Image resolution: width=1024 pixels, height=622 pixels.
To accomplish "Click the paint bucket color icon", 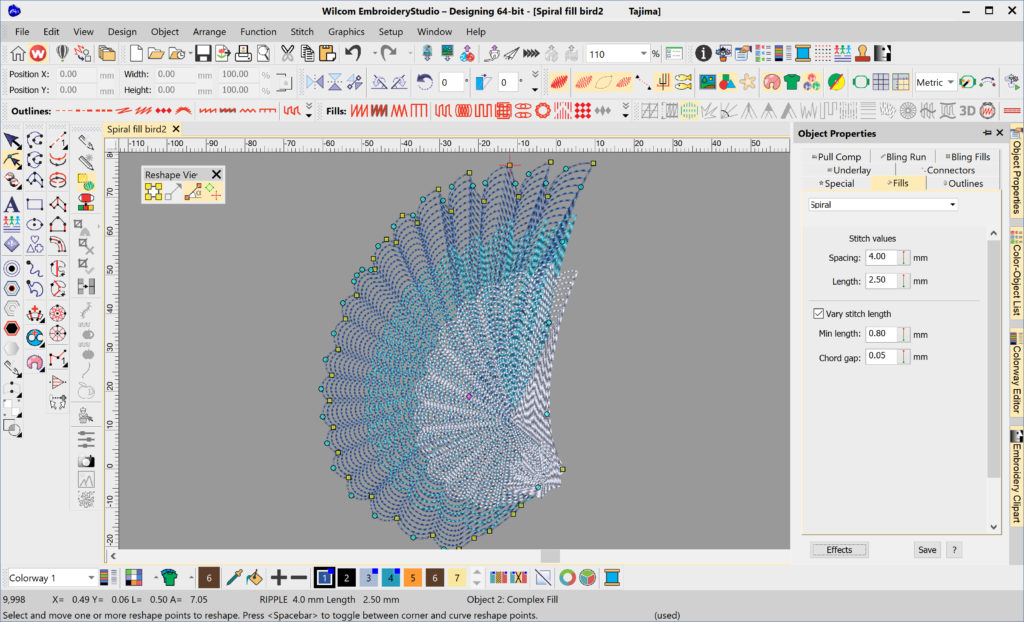I will click(x=254, y=577).
